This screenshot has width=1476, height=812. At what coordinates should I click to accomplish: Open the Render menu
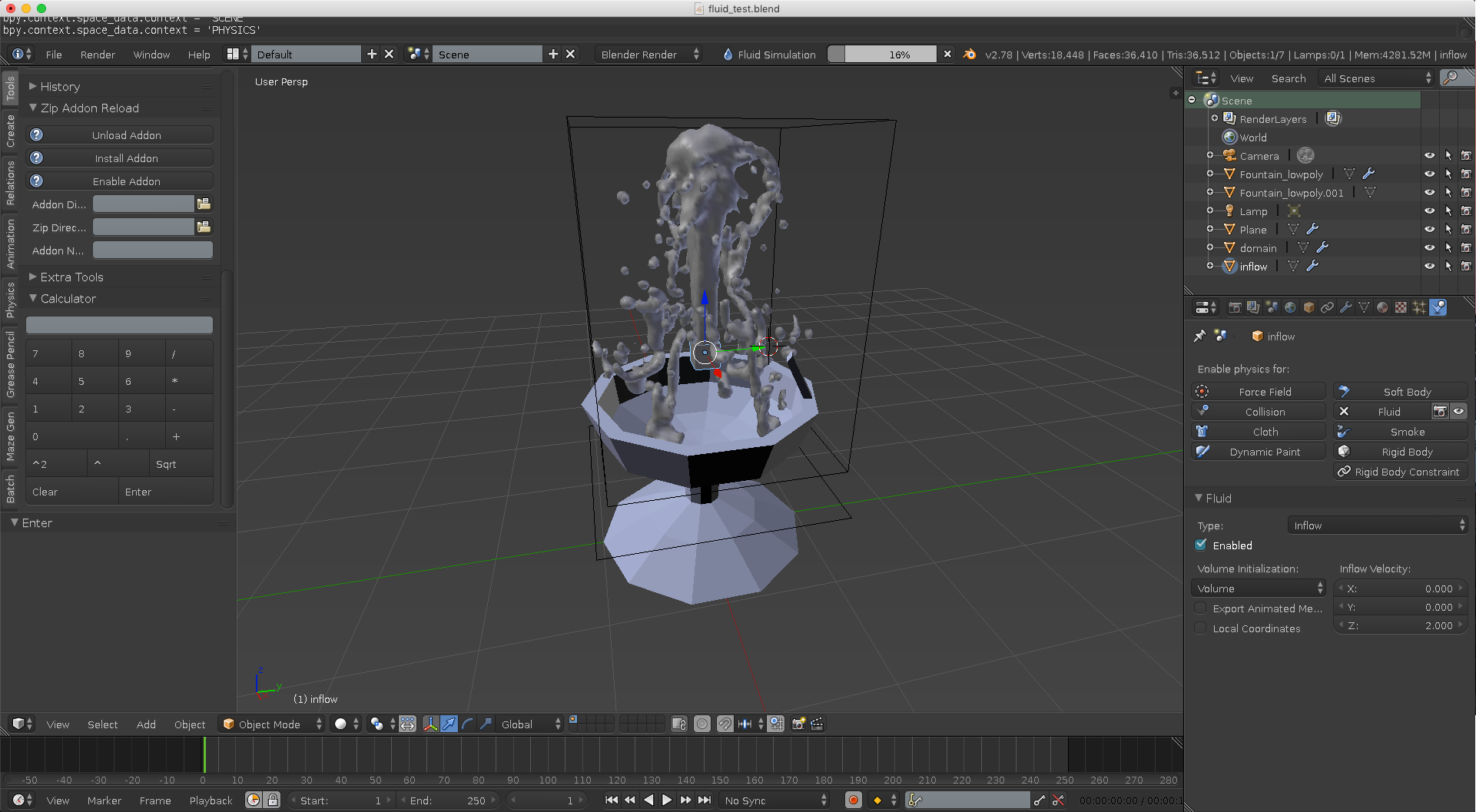click(x=98, y=55)
